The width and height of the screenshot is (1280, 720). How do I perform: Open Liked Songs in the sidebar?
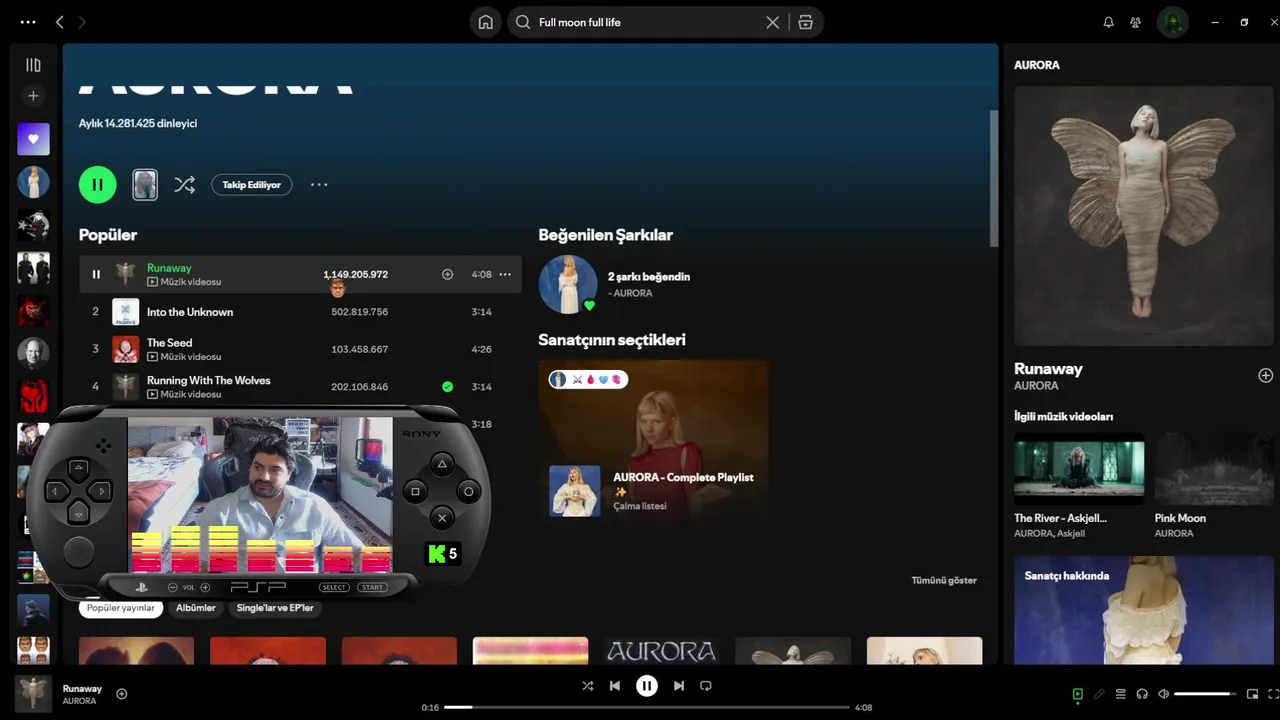click(33, 139)
